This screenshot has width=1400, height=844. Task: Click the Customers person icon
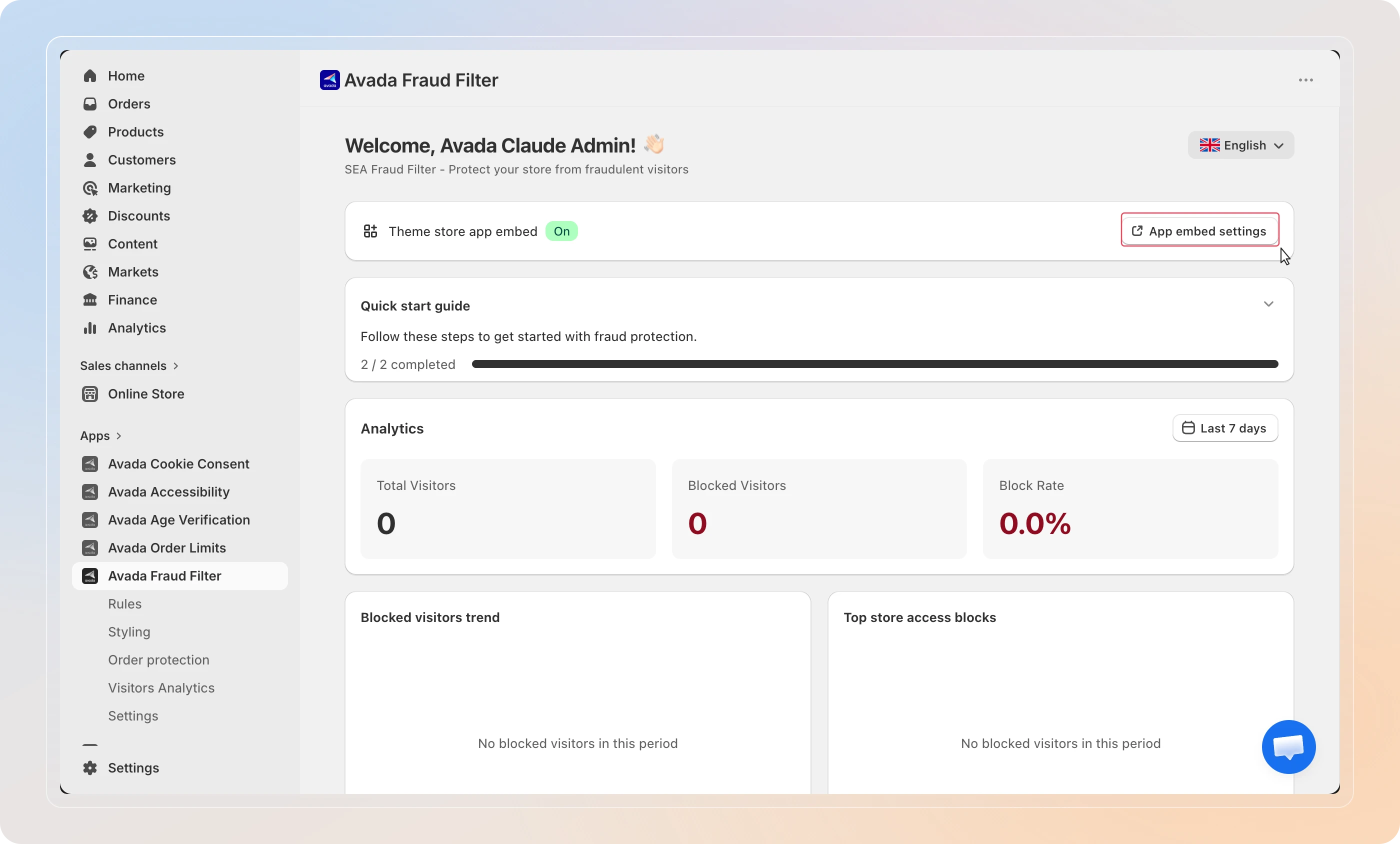[90, 159]
